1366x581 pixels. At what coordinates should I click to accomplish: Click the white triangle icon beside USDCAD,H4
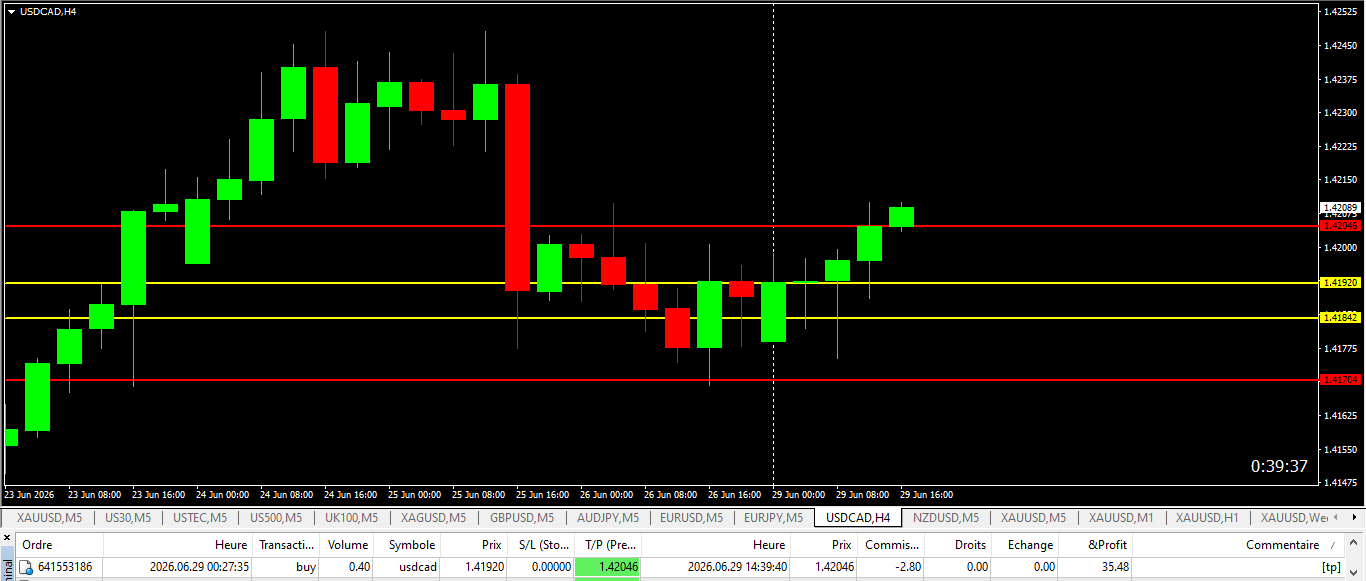(11, 12)
